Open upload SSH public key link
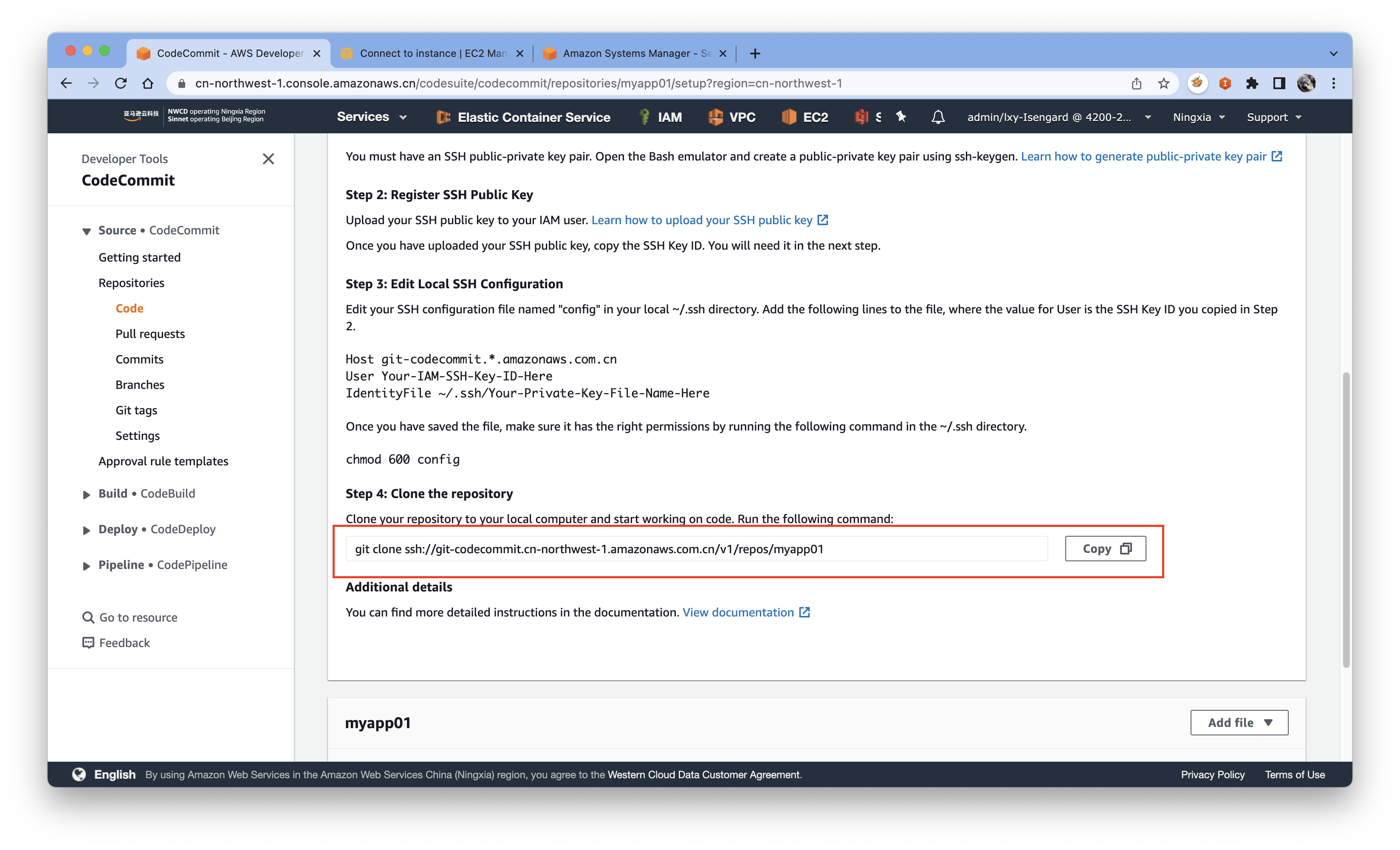1400x850 pixels. (x=710, y=220)
